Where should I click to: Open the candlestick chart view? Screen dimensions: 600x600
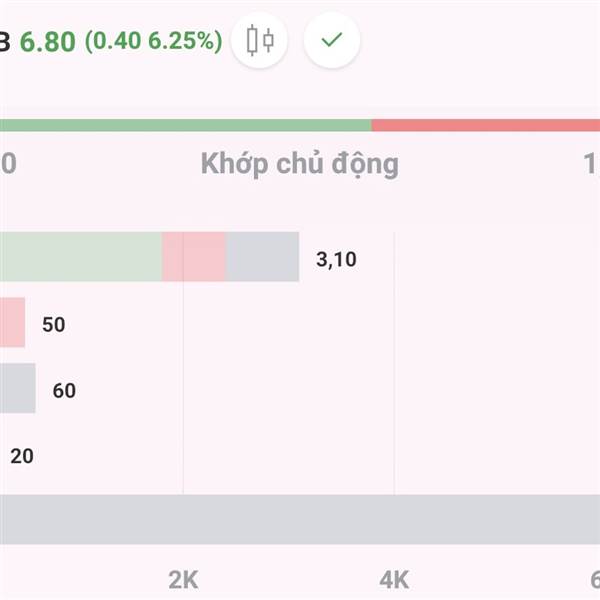pos(260,41)
